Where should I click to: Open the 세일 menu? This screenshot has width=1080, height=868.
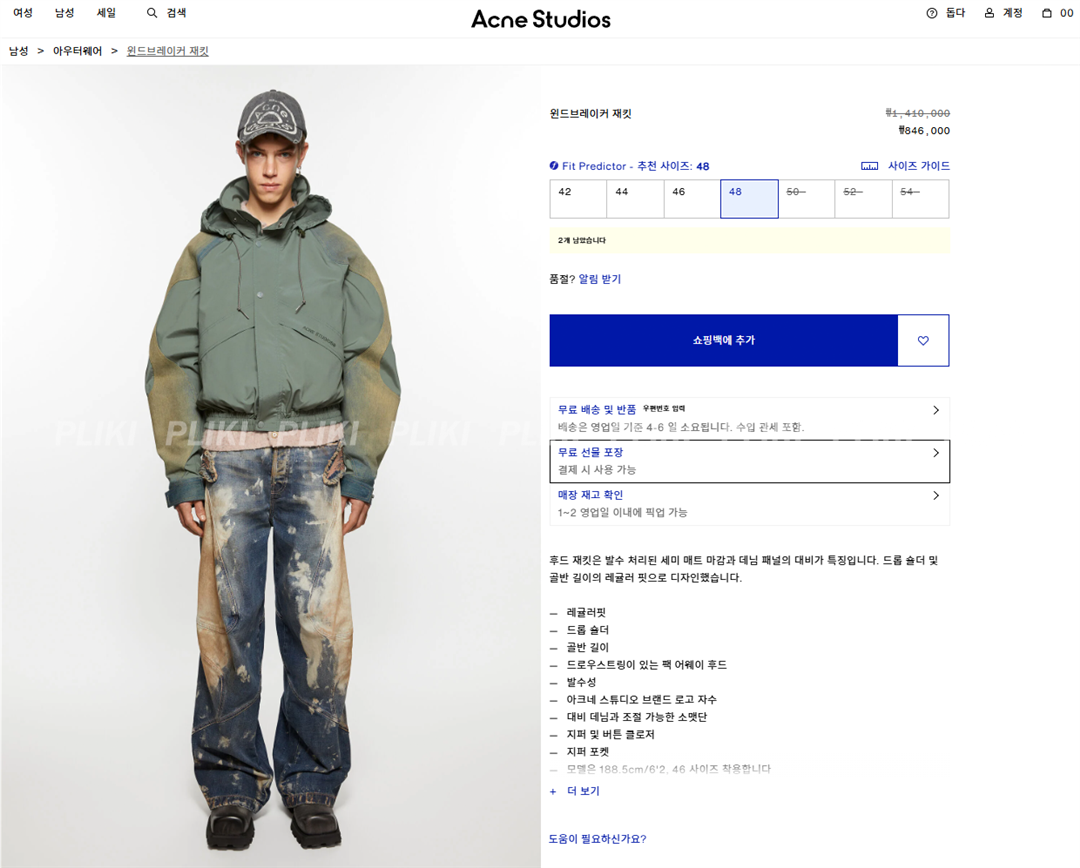tap(106, 13)
